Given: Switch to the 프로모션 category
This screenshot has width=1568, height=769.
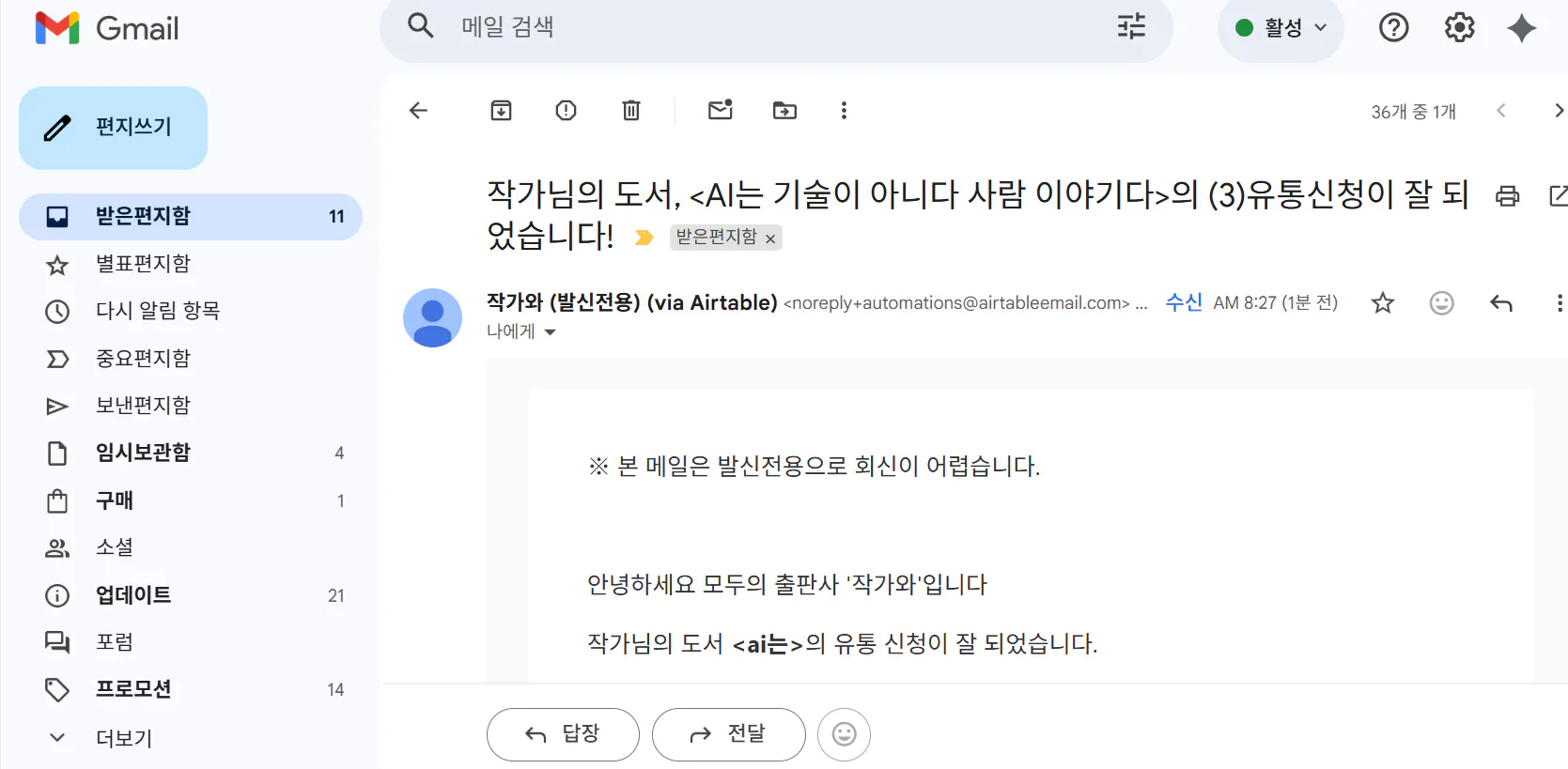Looking at the screenshot, I should coord(133,688).
